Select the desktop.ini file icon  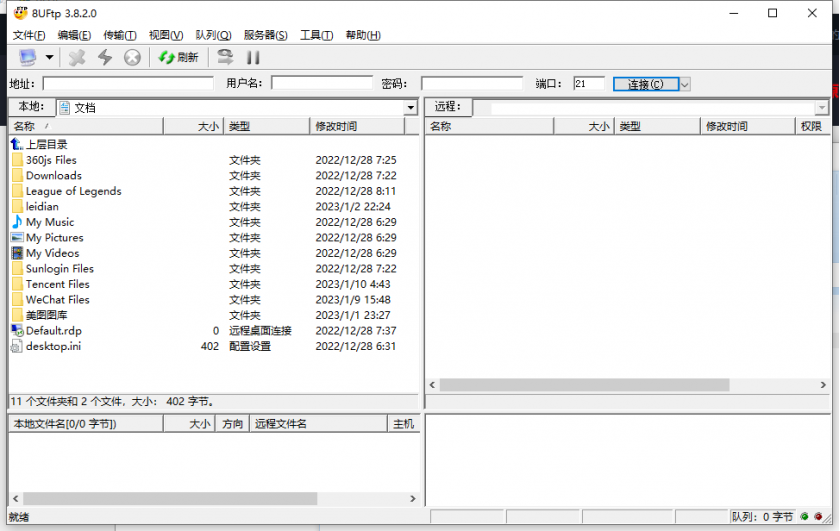(x=17, y=346)
